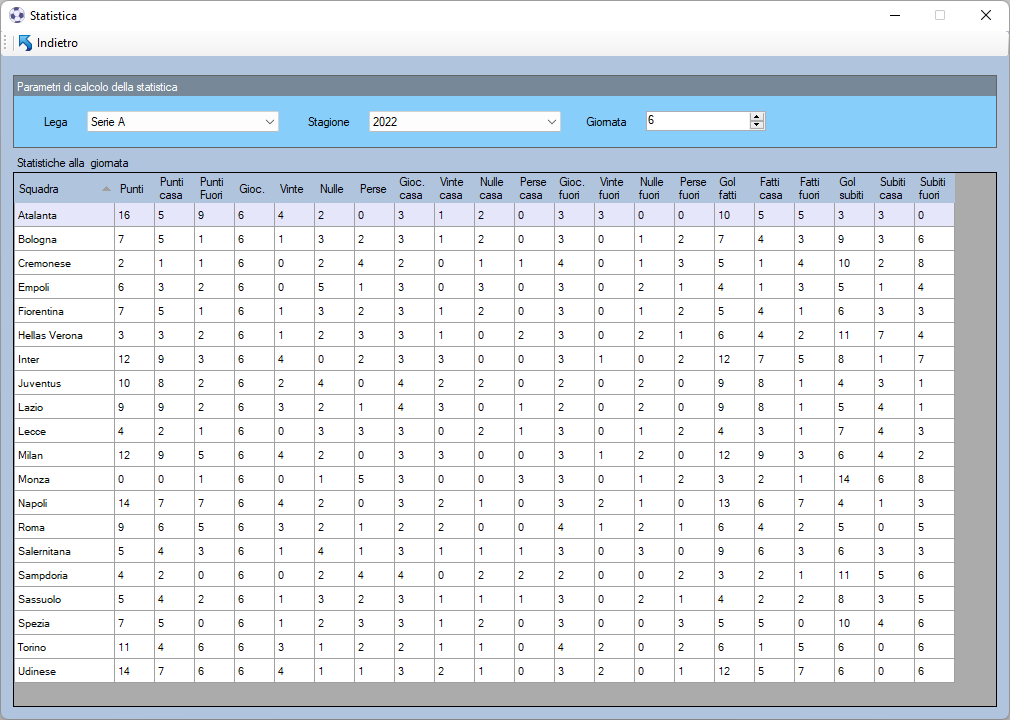Select the Sampdoria team row
Screen dimensions: 1010x720
(x=484, y=575)
